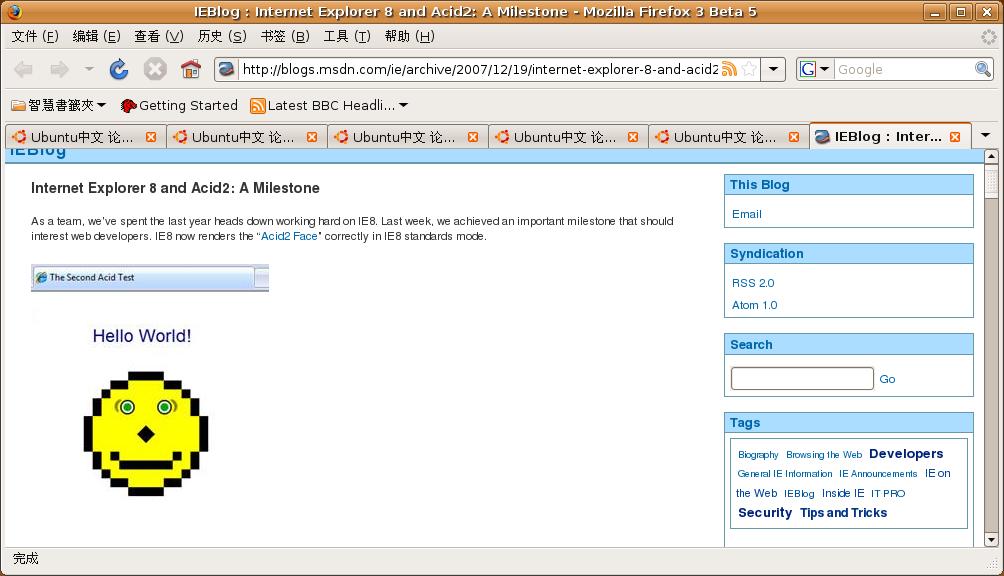Screen dimensions: 1004x576
Task: Open the address bar history dropdown
Action: (x=773, y=69)
